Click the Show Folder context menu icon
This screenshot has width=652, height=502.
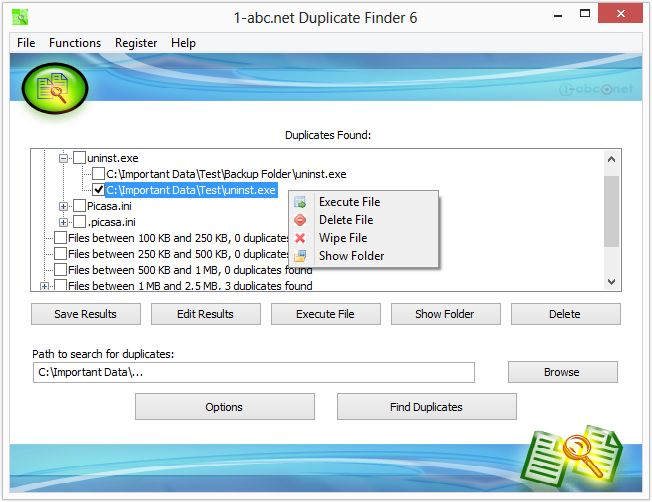point(300,256)
